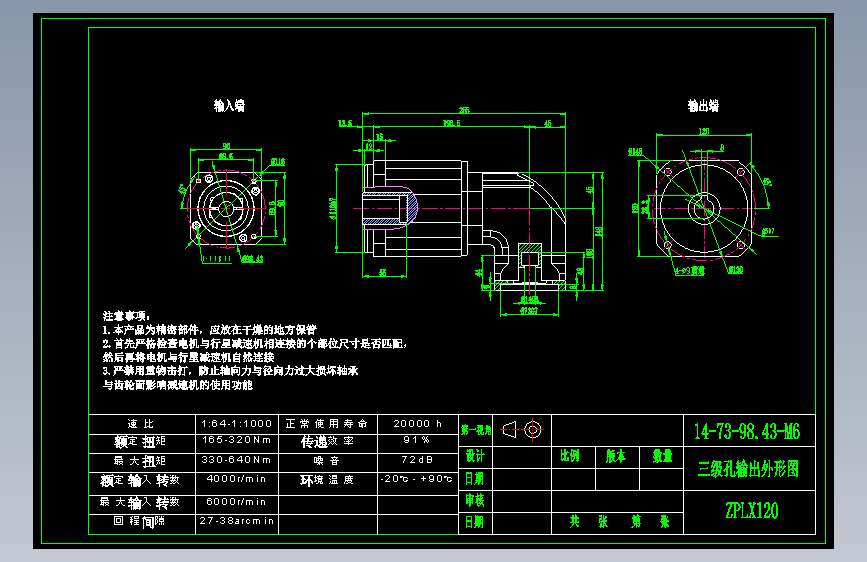
Task: Select the 6000r/min value
Action: tap(237, 502)
